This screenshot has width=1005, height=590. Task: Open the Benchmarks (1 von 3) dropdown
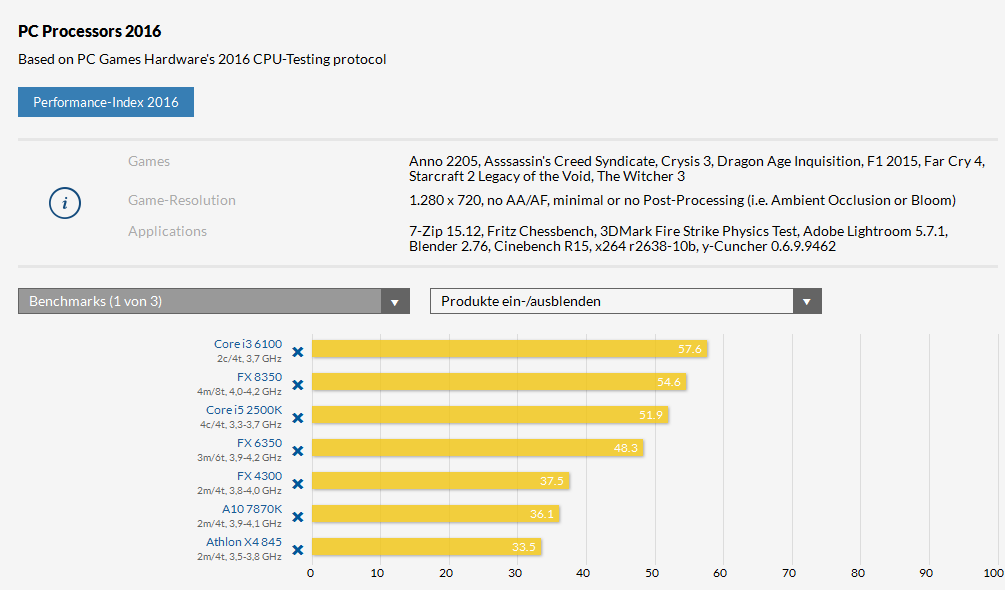[x=213, y=301]
